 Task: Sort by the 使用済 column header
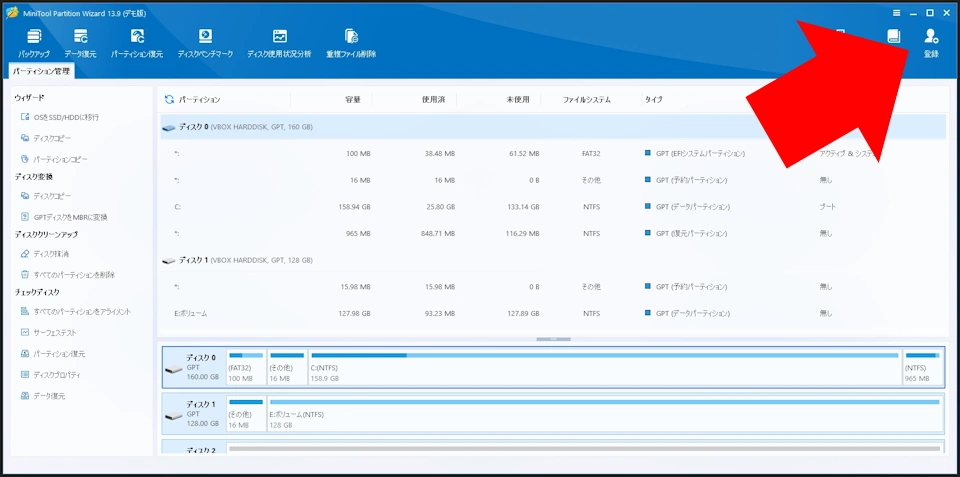433,99
